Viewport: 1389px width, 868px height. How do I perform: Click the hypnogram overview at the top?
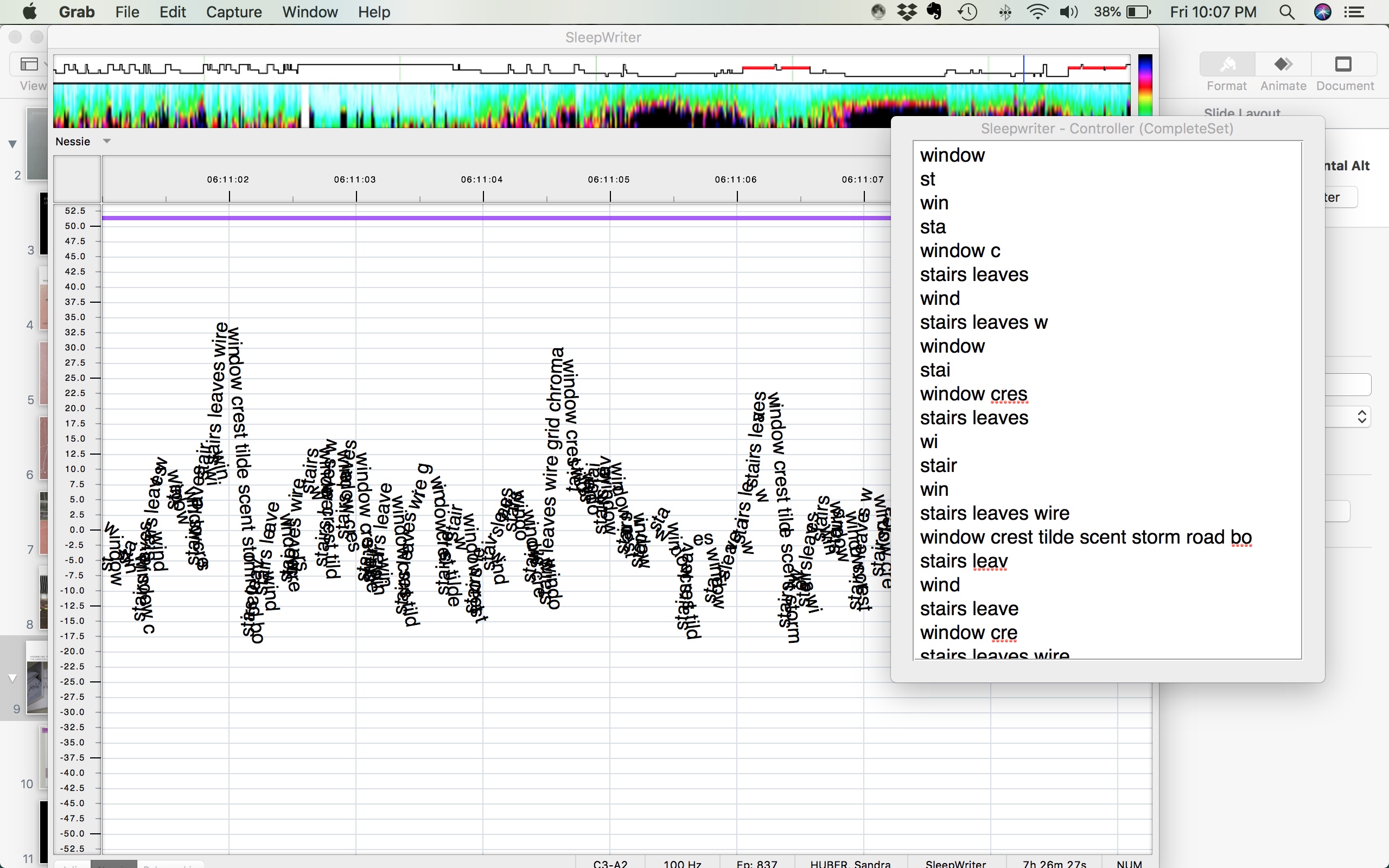tap(591, 69)
